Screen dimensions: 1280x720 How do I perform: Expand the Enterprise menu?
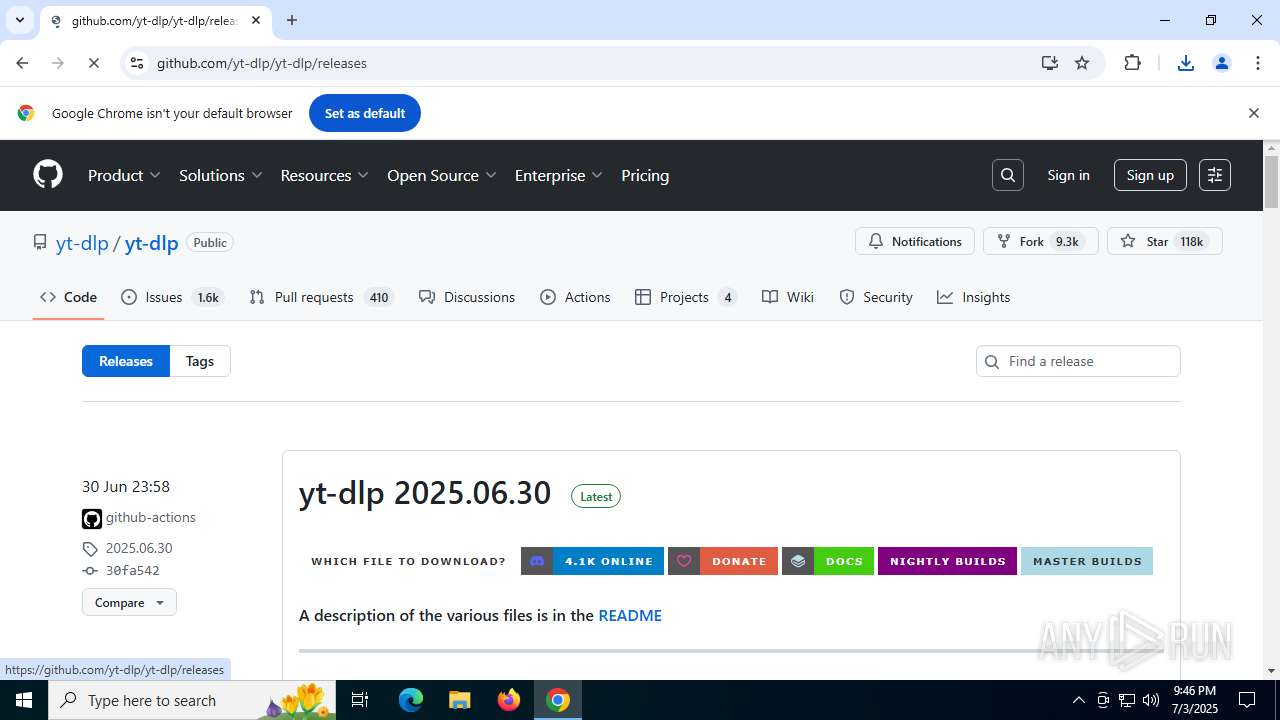point(559,175)
